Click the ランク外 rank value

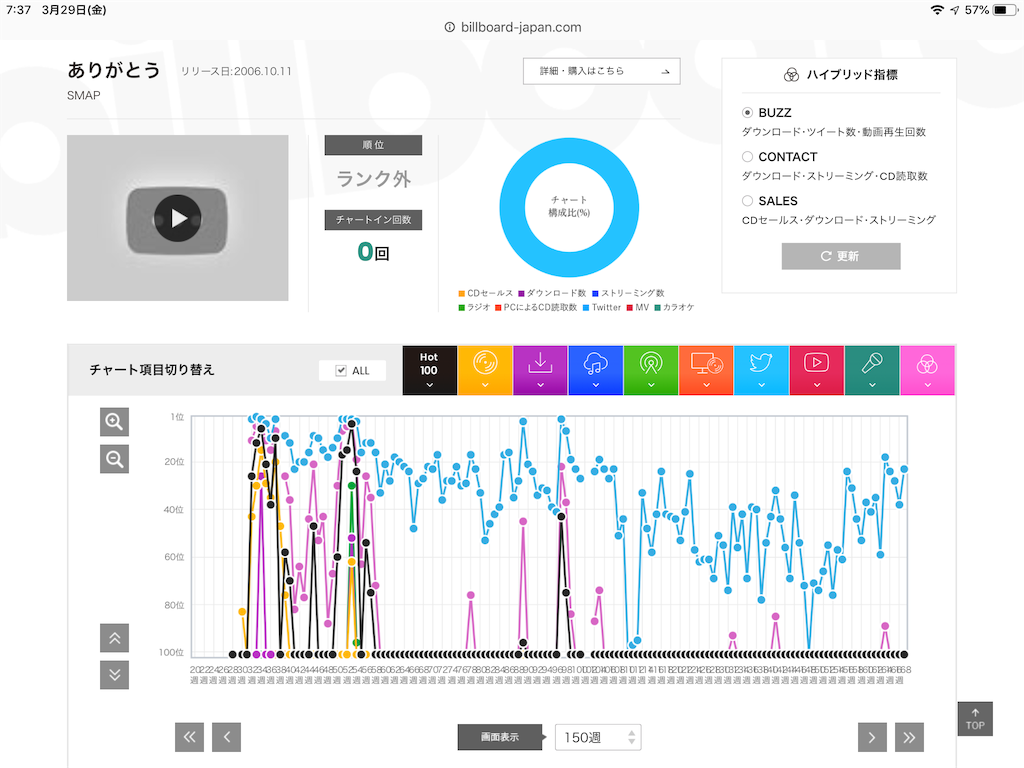(373, 179)
